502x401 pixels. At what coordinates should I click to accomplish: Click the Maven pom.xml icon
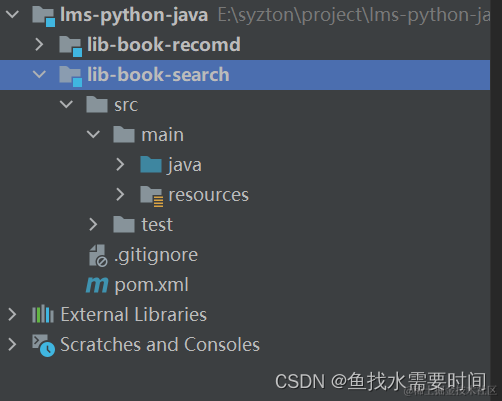tap(97, 285)
